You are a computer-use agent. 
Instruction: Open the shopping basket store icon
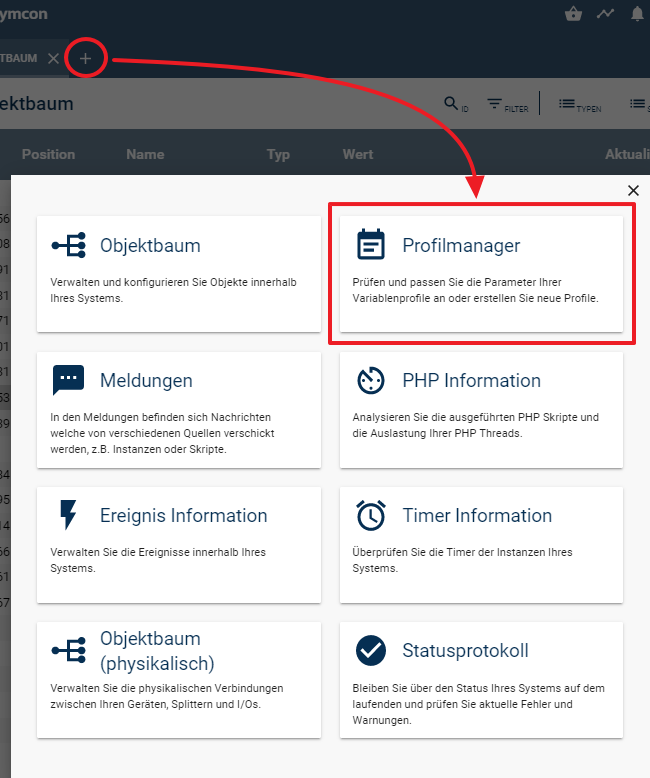[x=573, y=14]
